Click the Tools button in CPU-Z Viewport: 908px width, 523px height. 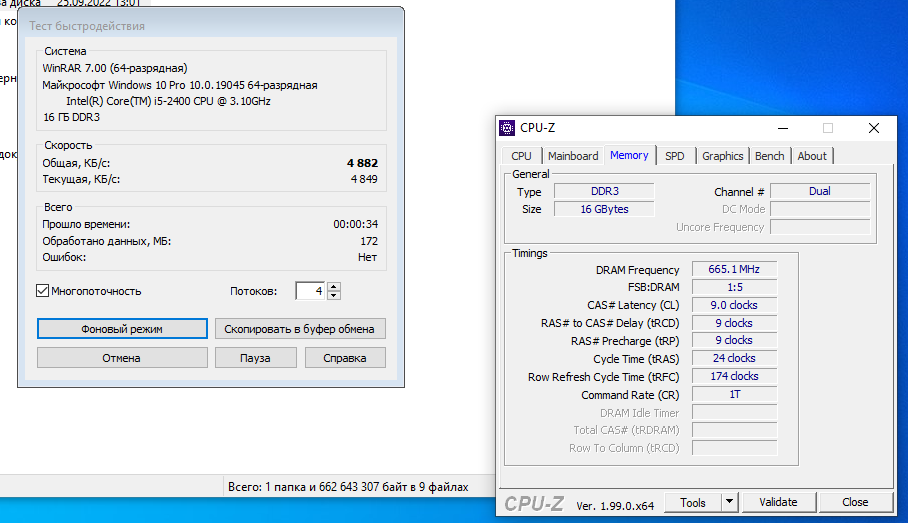[693, 502]
